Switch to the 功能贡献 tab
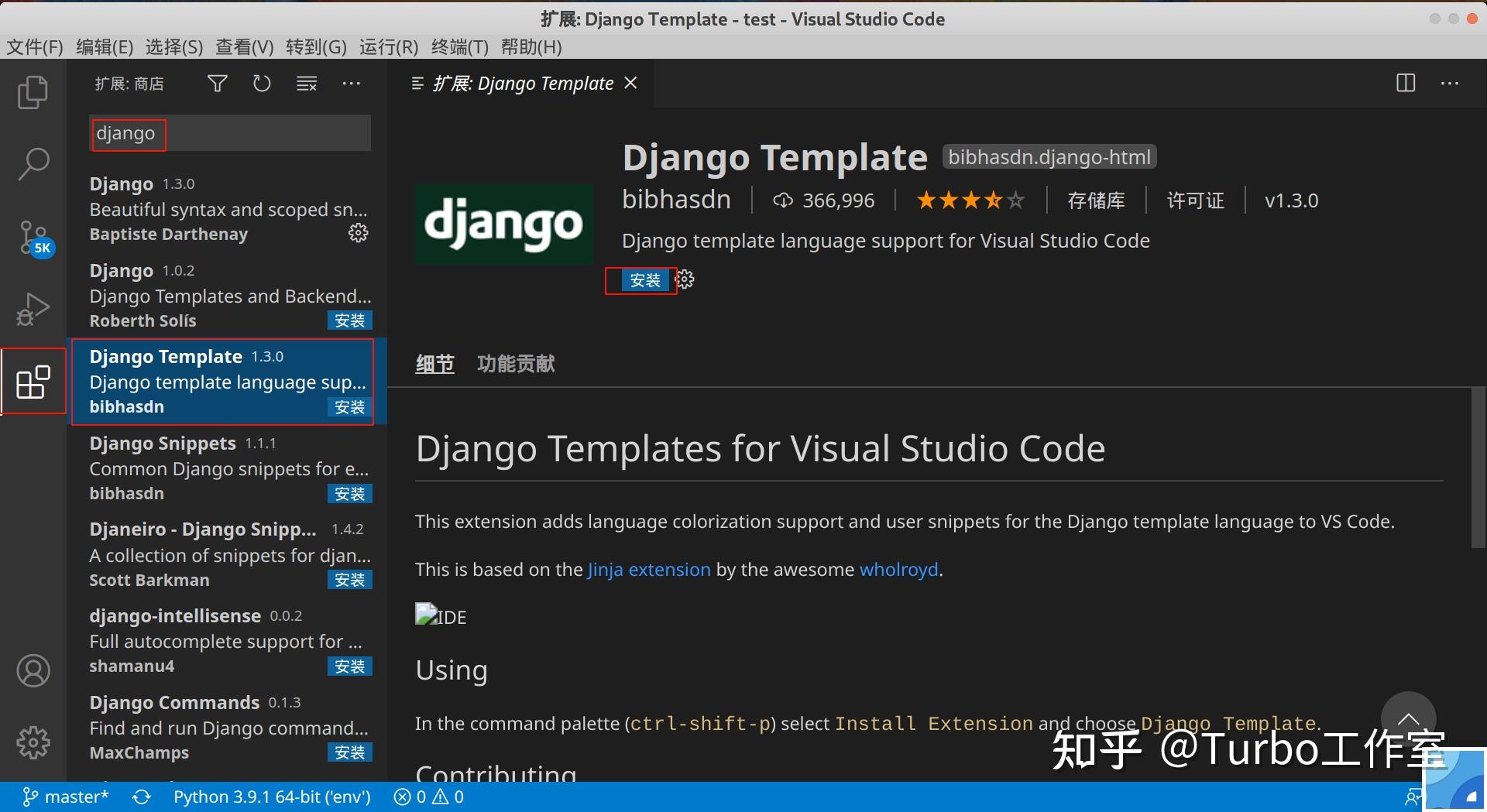 click(515, 364)
